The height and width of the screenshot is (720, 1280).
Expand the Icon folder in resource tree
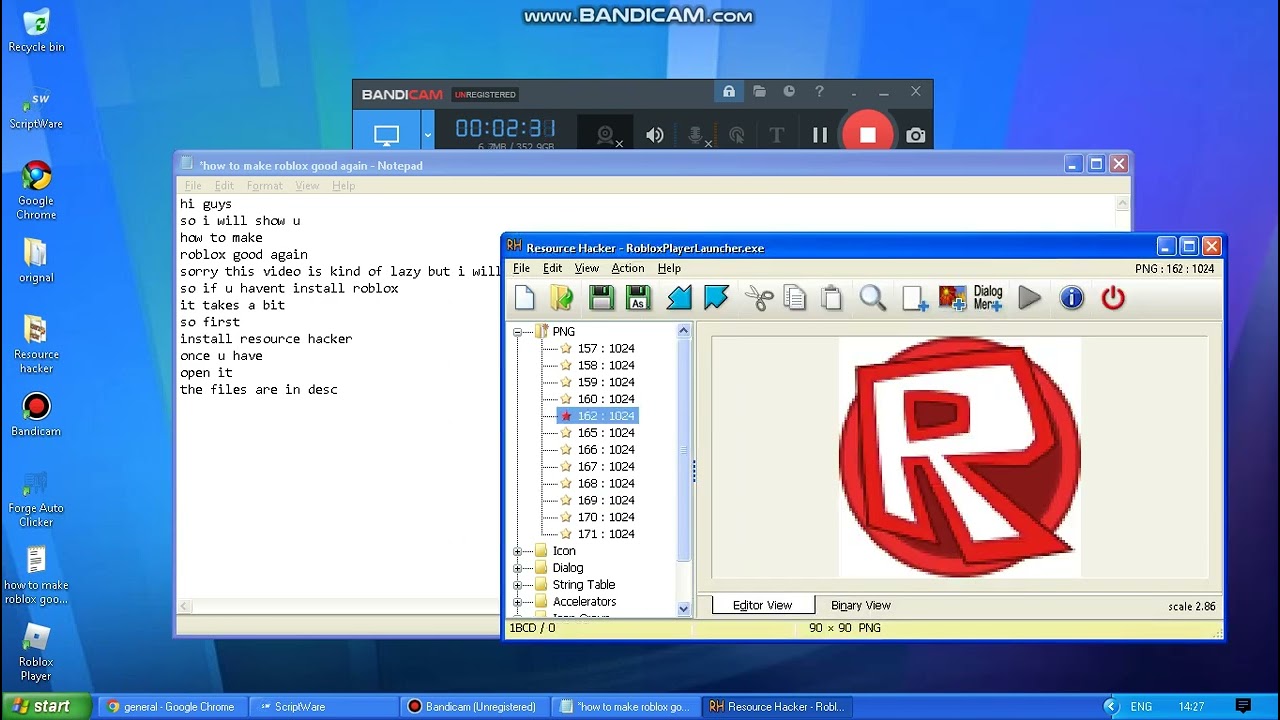pos(518,551)
